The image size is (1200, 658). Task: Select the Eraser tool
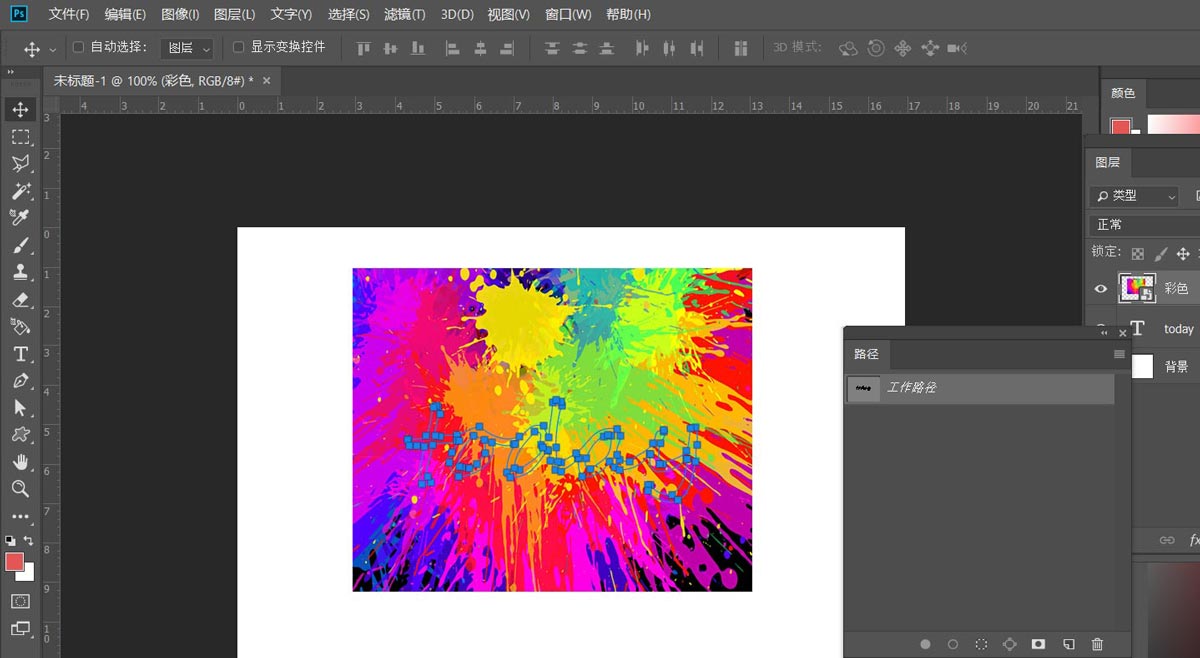tap(20, 299)
